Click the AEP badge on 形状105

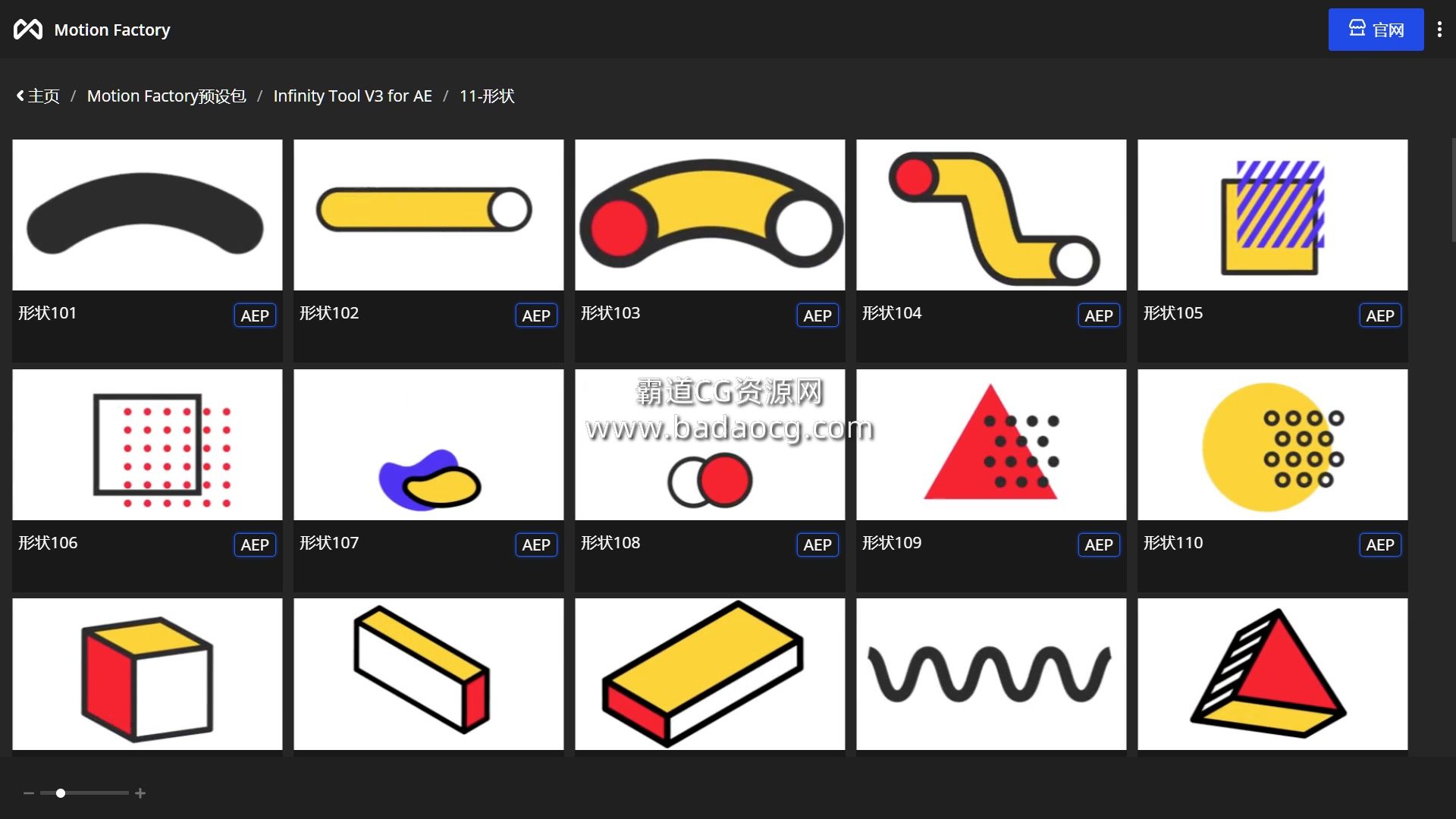click(x=1380, y=315)
